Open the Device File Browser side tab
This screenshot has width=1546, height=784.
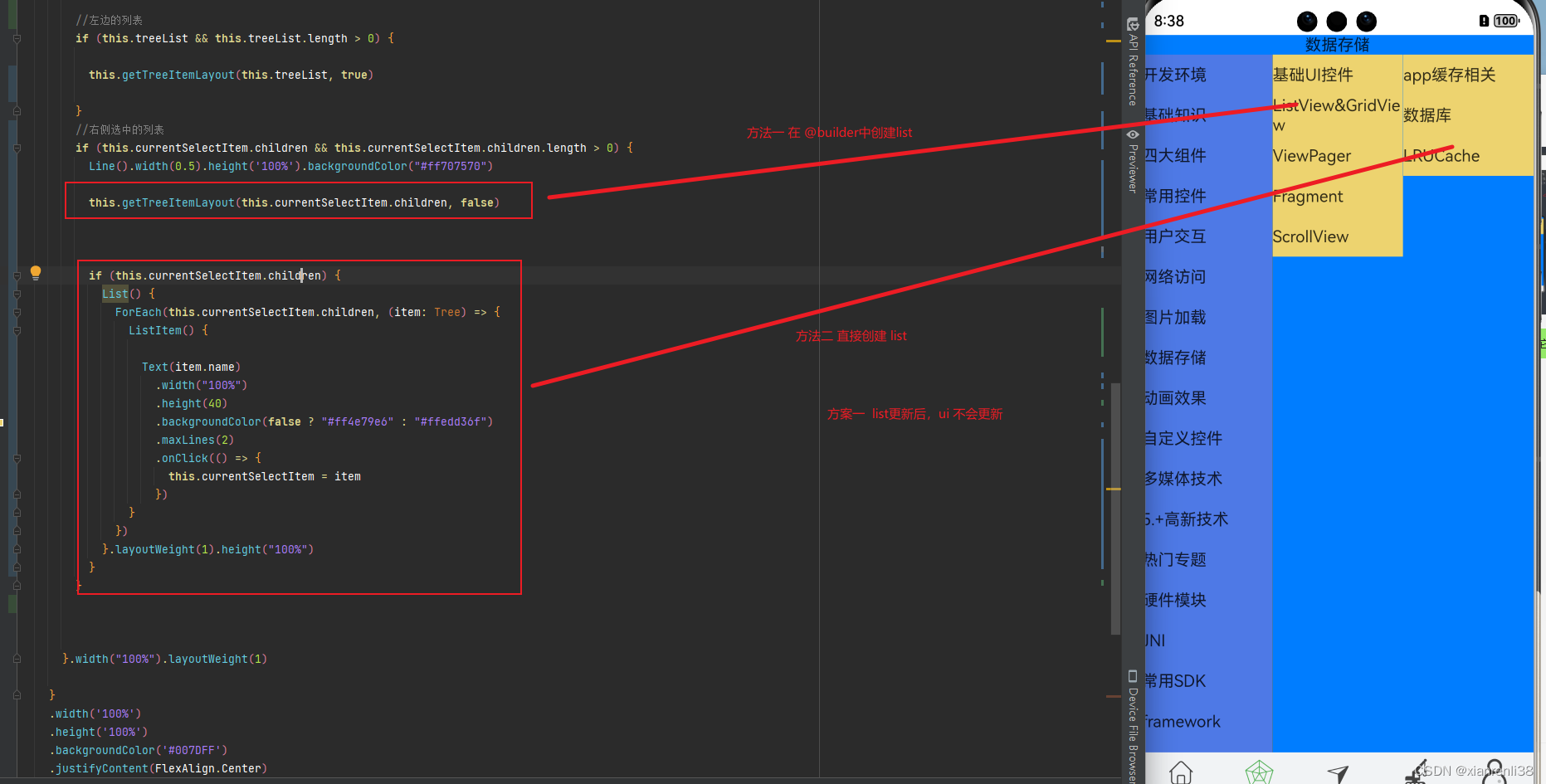(1133, 725)
